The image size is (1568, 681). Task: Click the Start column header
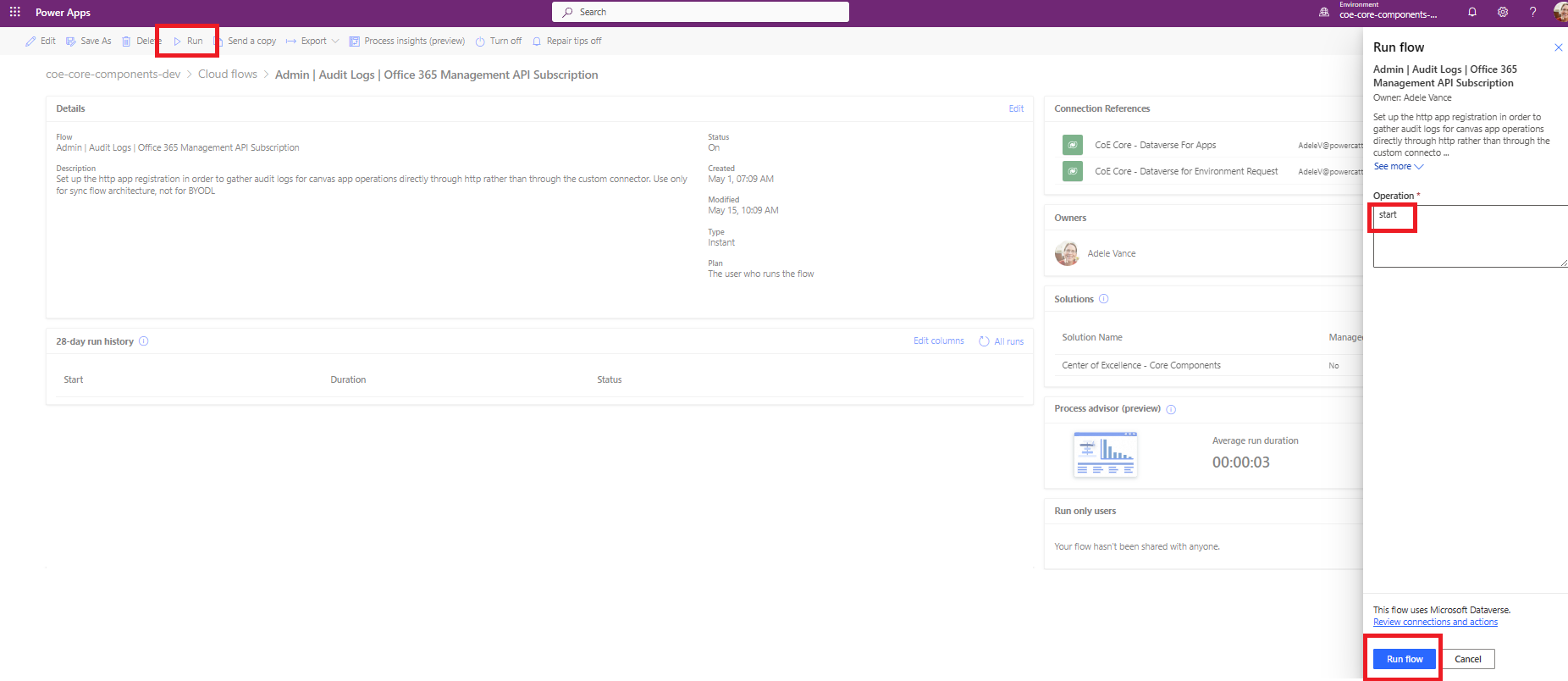coord(74,379)
